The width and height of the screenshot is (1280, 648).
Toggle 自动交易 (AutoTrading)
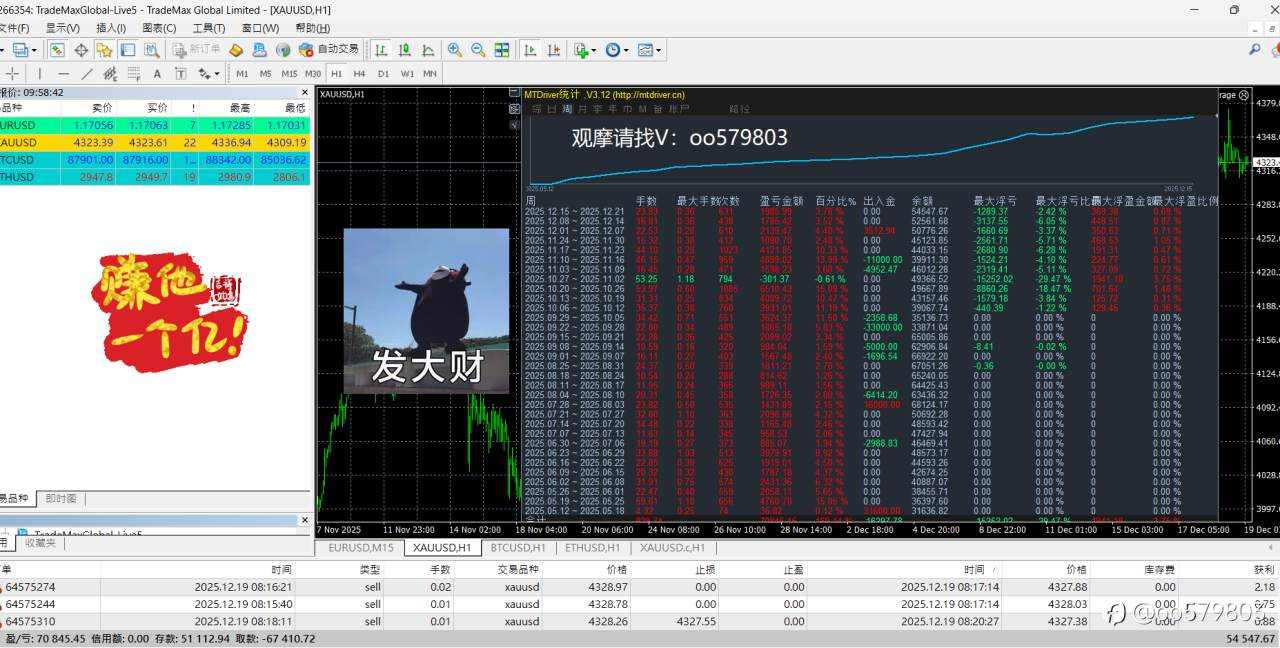[332, 49]
